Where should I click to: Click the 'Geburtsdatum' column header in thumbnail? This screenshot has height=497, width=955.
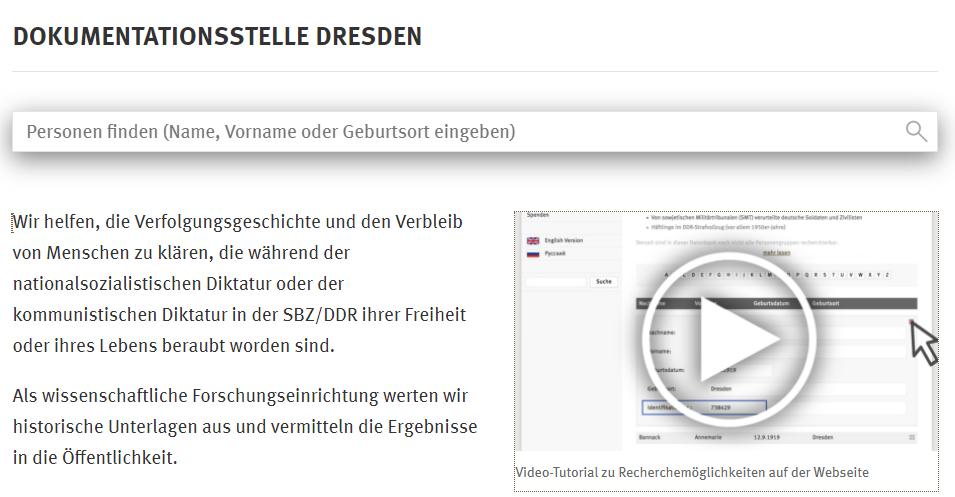click(x=772, y=303)
